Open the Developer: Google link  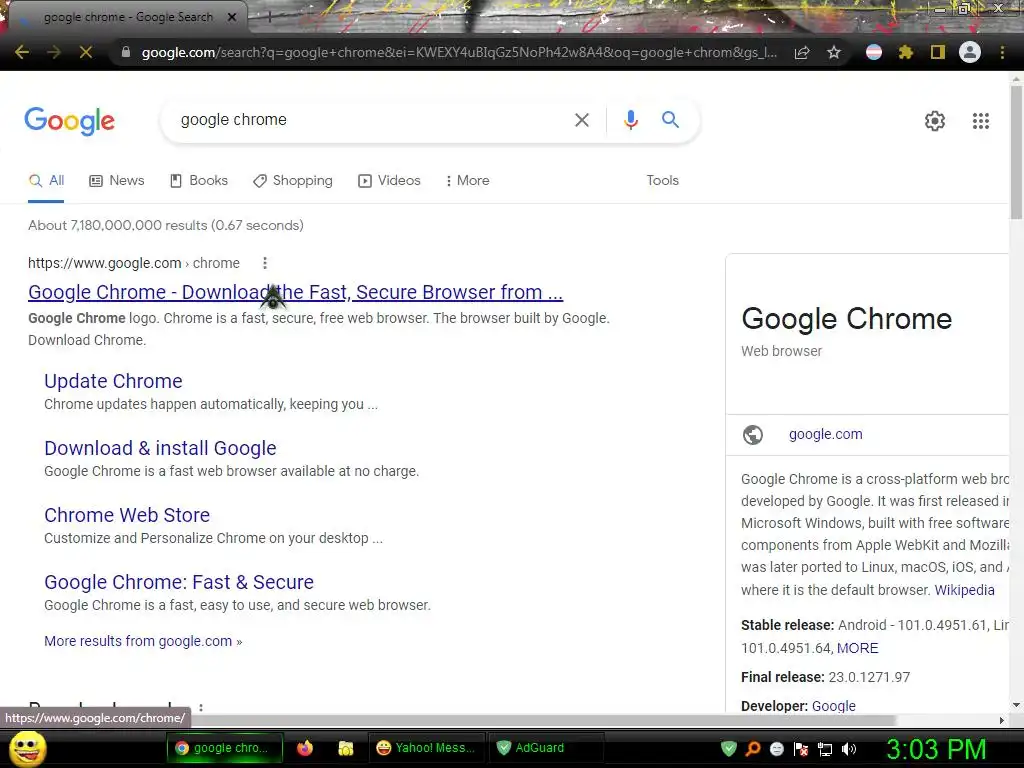(833, 706)
